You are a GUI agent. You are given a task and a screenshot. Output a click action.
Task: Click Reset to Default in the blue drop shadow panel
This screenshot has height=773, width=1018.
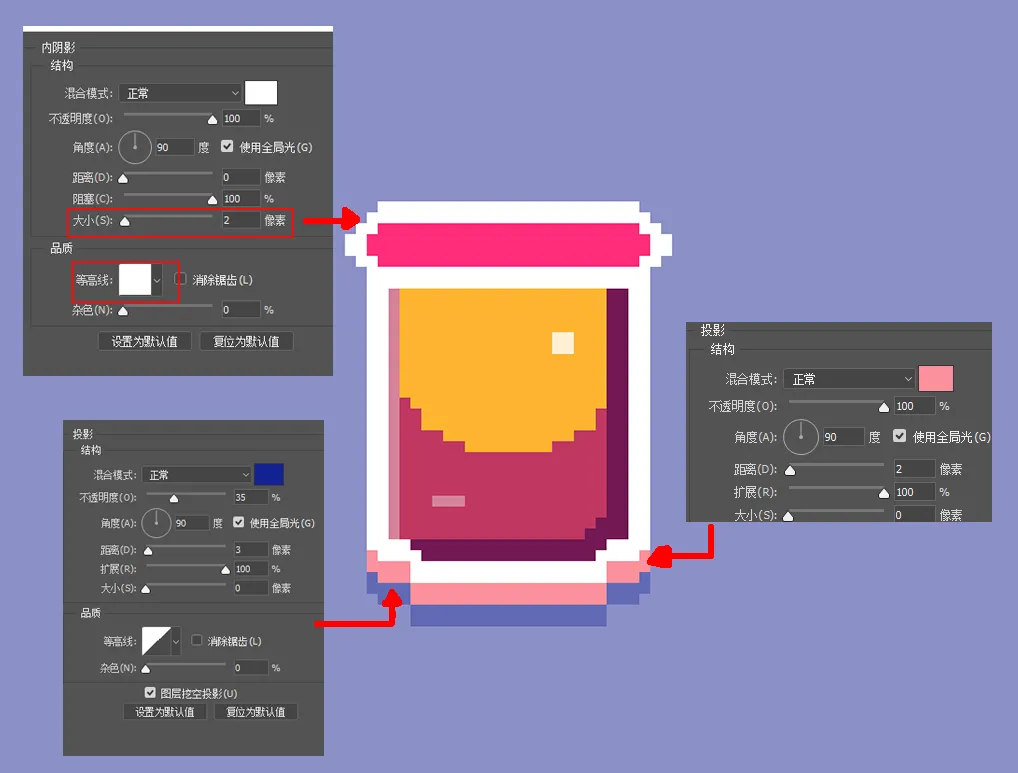(x=255, y=712)
